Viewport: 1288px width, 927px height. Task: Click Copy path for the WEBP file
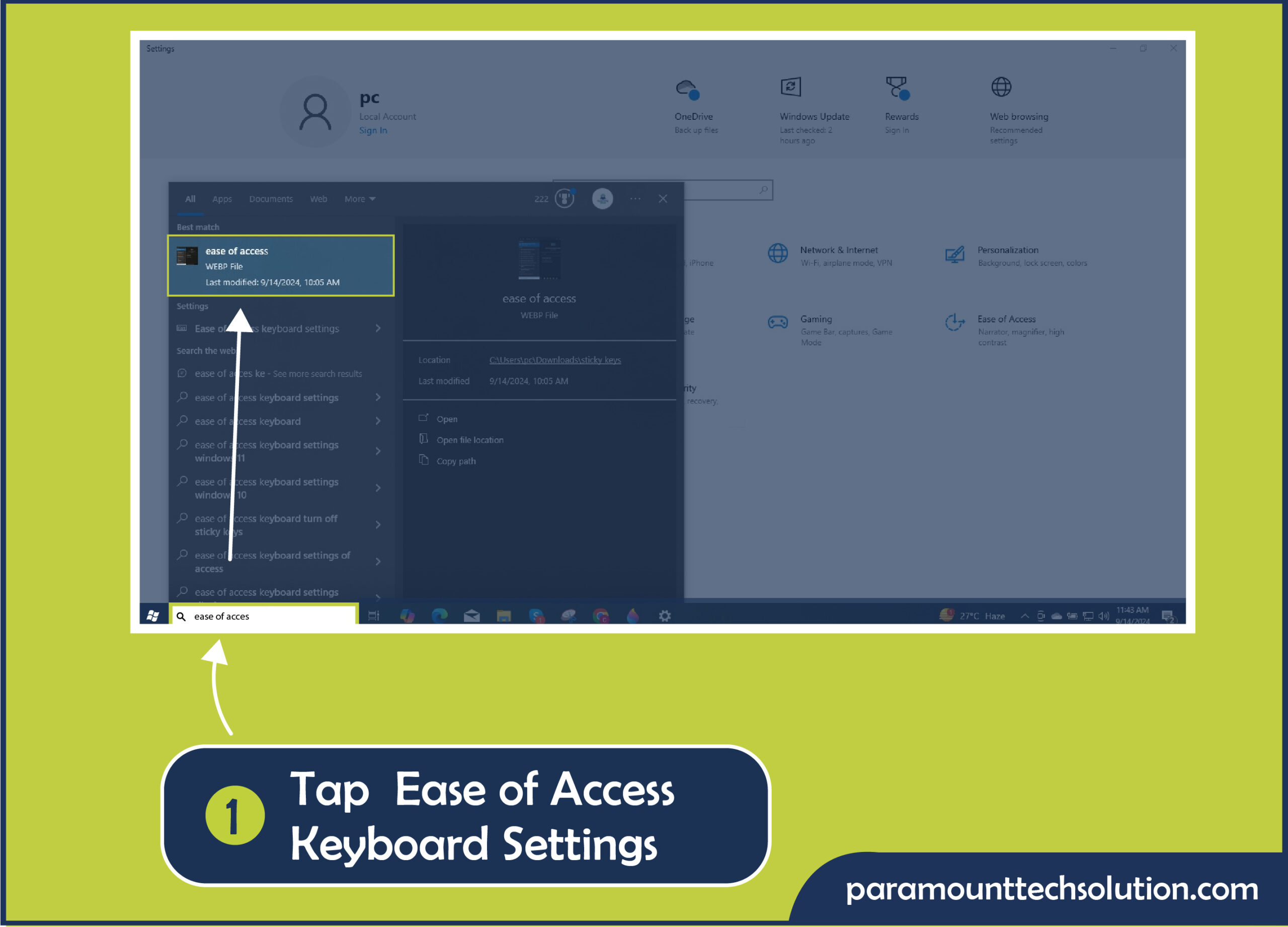(454, 461)
